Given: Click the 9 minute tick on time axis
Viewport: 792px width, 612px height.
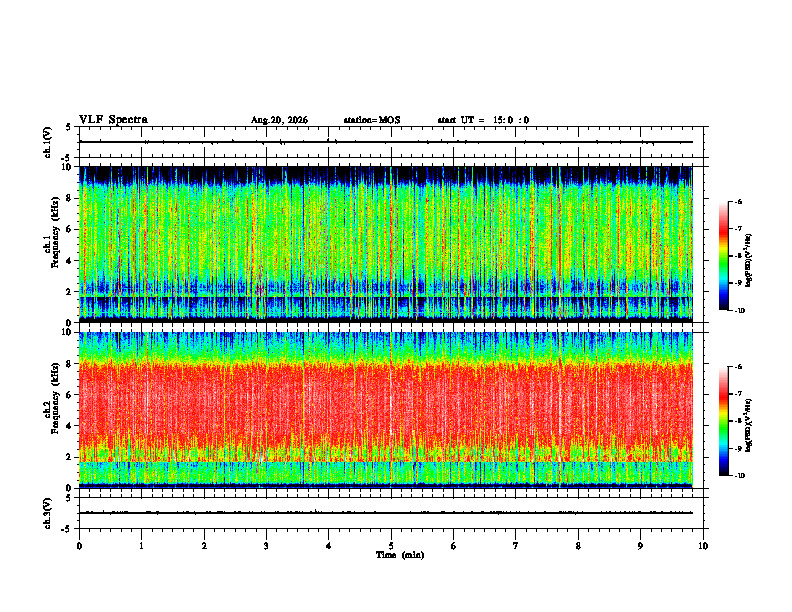Looking at the screenshot, I should click(640, 546).
